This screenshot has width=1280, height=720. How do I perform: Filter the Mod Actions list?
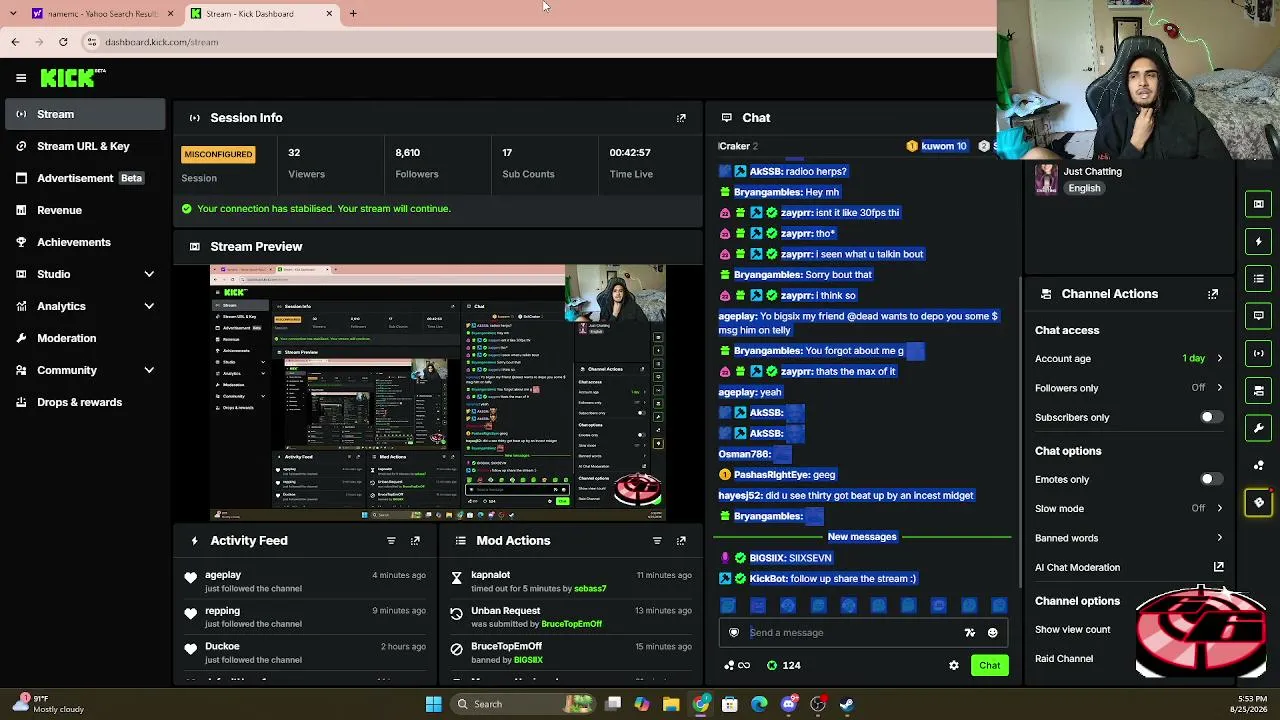pos(657,541)
